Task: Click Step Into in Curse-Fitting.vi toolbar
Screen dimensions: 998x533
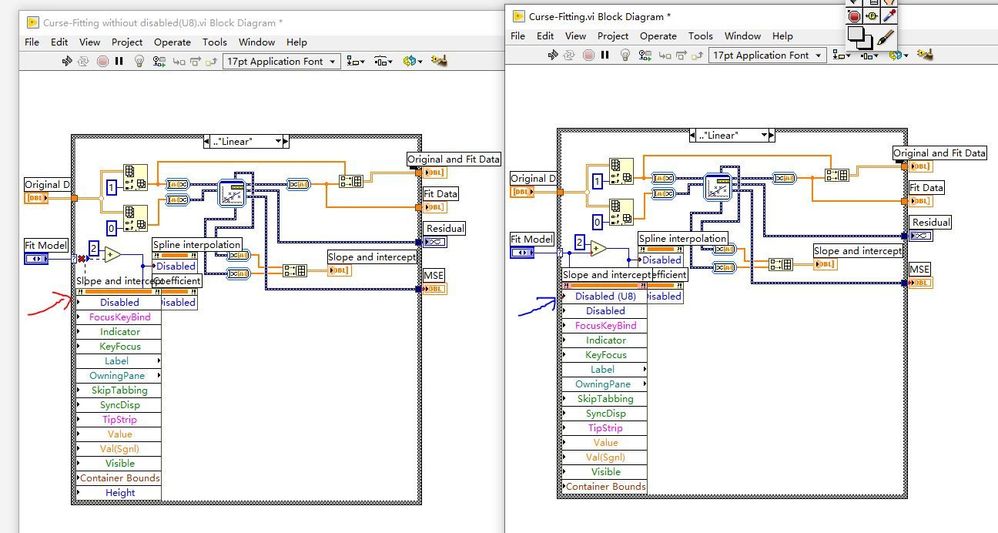Action: pyautogui.click(x=664, y=55)
